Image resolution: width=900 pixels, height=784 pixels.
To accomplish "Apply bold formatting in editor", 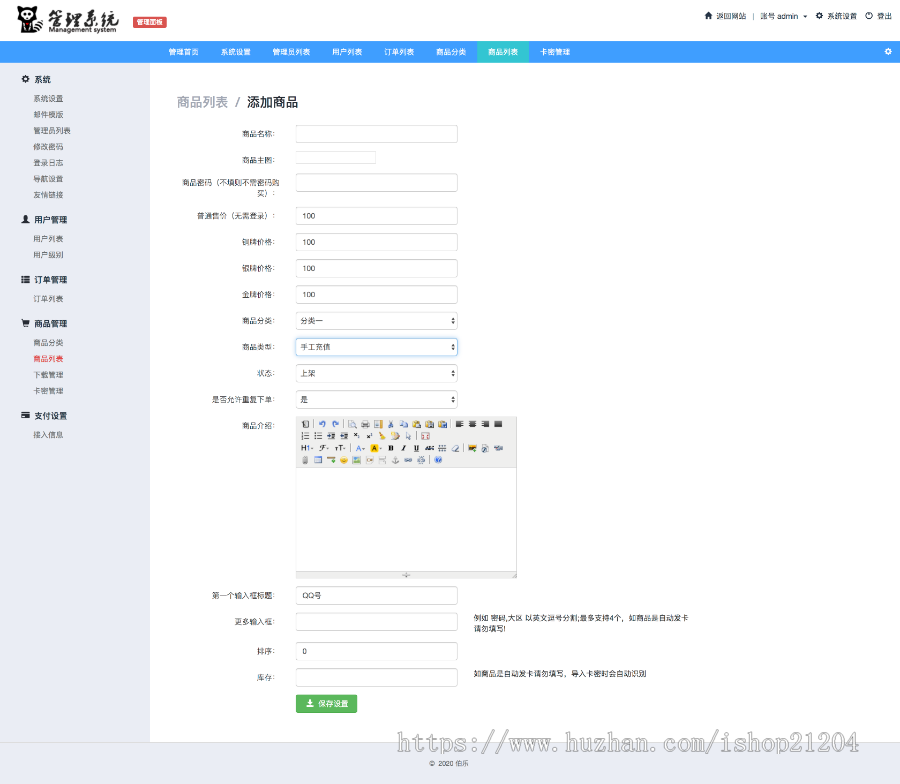I will tap(391, 448).
